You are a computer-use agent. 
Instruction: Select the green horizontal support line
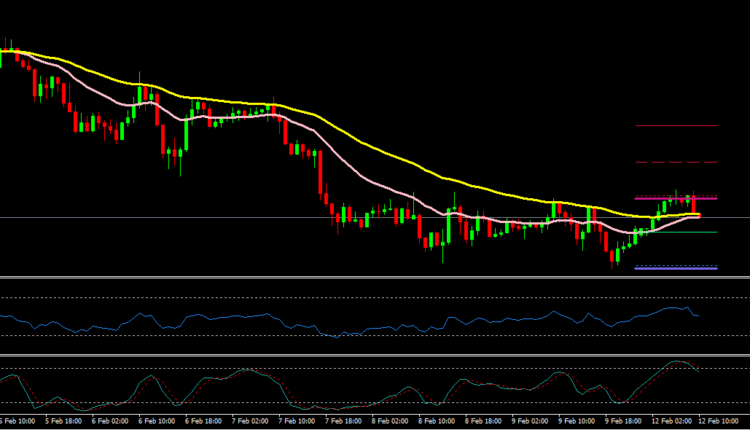click(x=690, y=232)
